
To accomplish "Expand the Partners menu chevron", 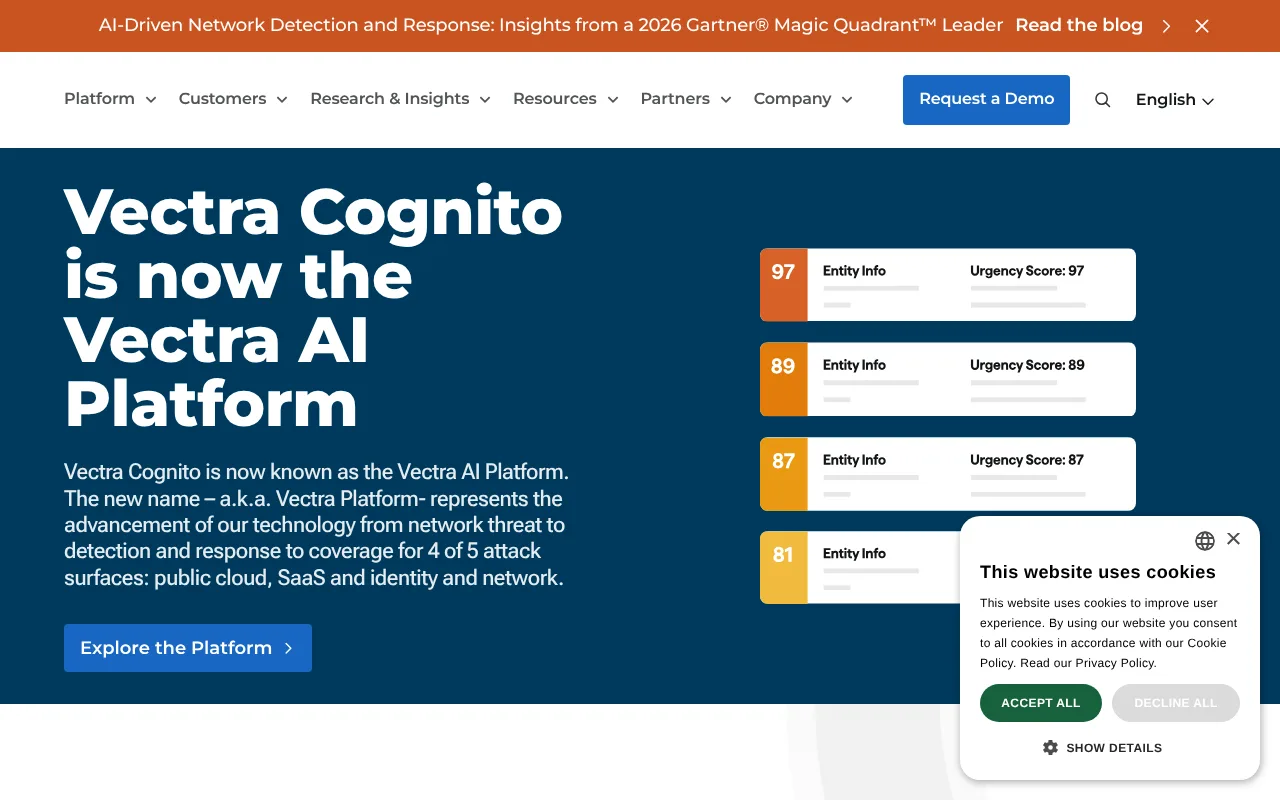I will click(726, 99).
